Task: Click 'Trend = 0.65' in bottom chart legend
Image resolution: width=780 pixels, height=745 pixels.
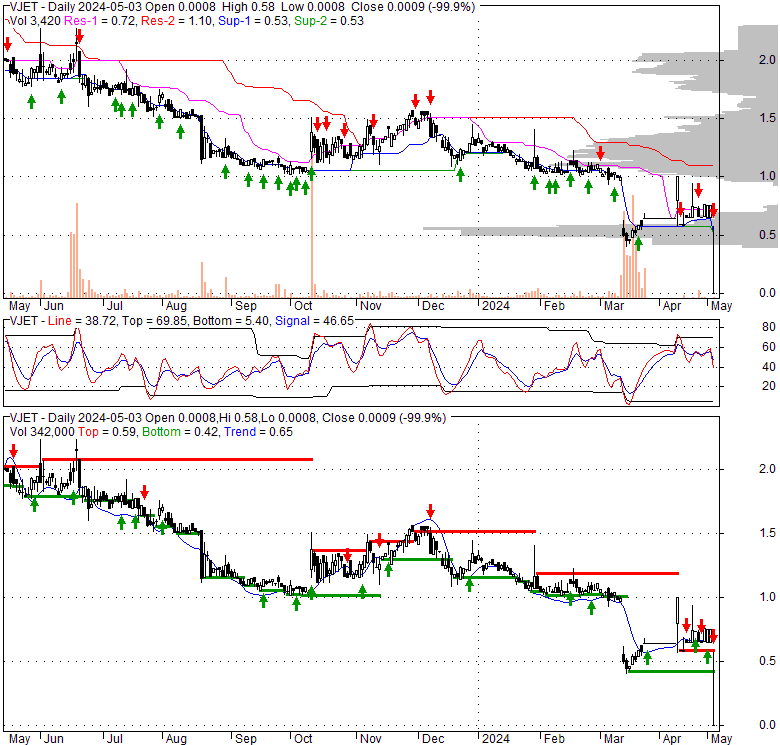Action: pyautogui.click(x=258, y=432)
